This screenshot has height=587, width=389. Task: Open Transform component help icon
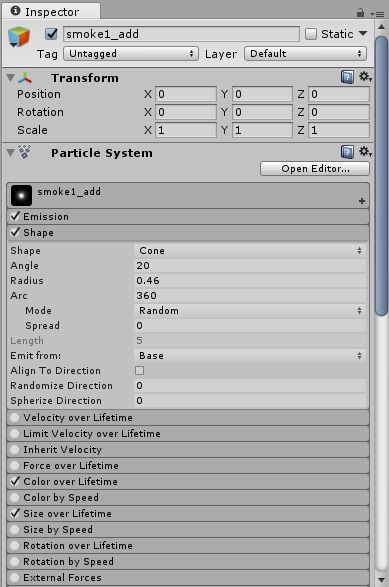[347, 77]
